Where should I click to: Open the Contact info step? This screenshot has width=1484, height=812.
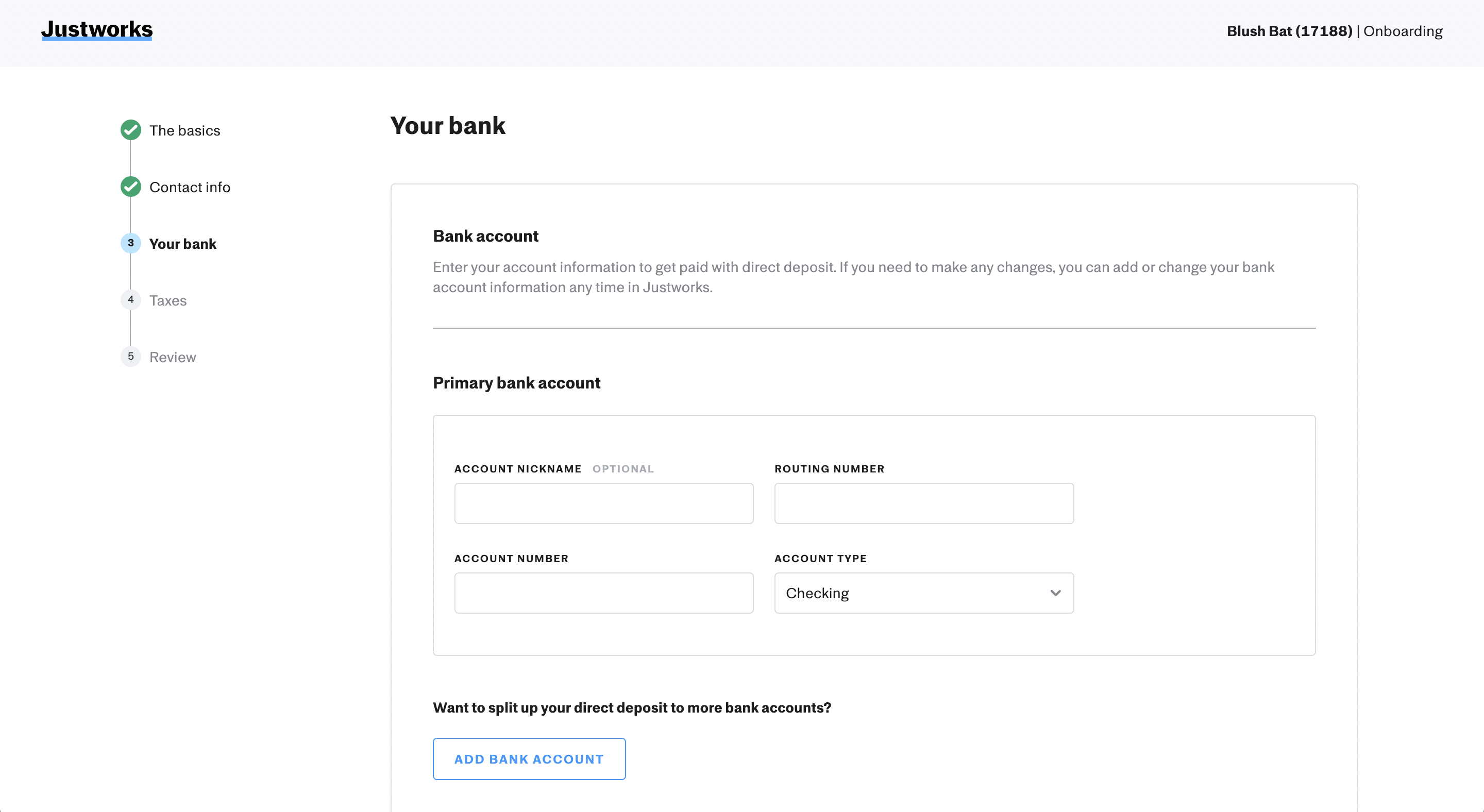[x=190, y=187]
